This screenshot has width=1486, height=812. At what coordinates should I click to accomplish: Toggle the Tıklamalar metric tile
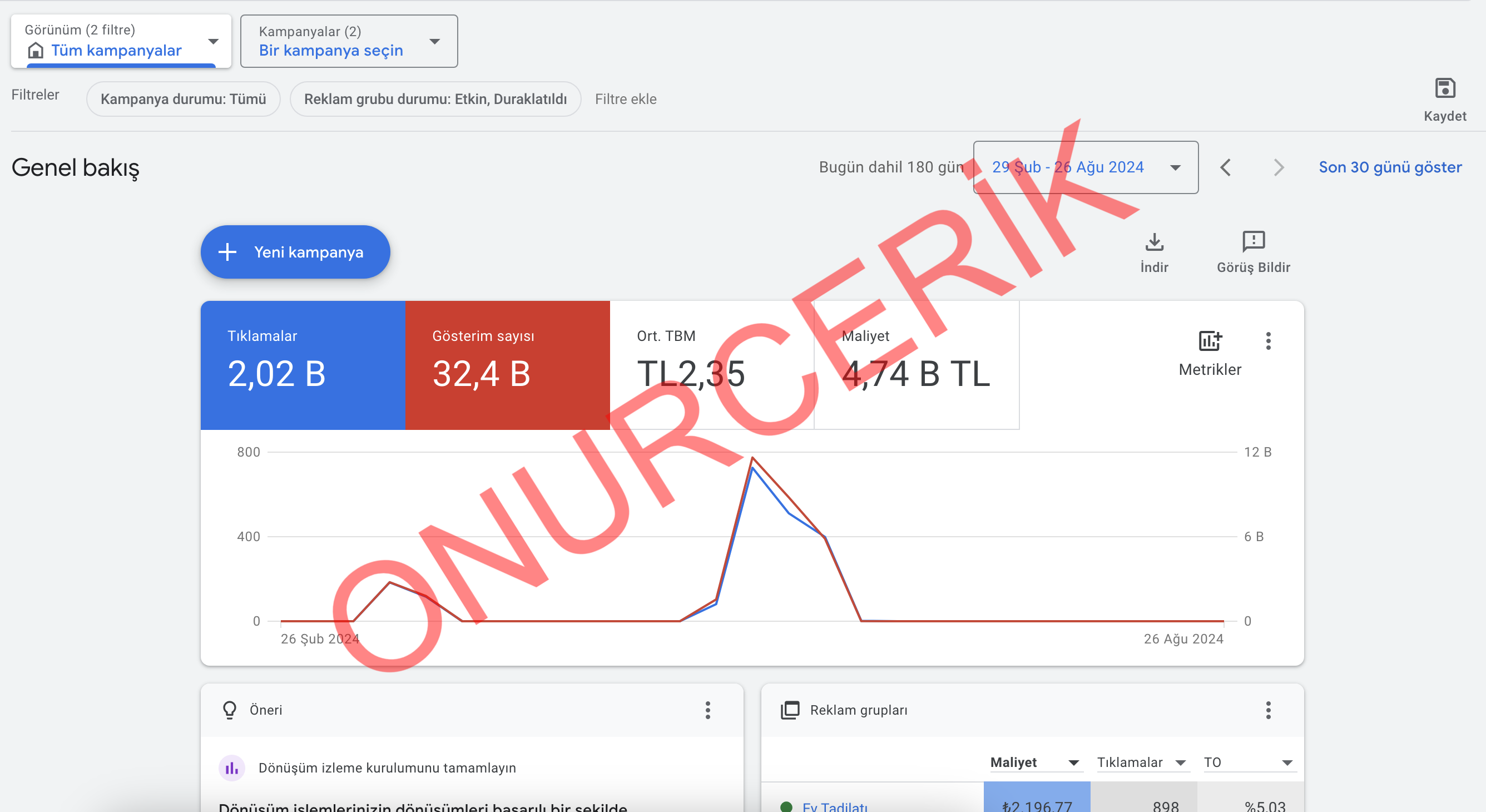point(303,365)
